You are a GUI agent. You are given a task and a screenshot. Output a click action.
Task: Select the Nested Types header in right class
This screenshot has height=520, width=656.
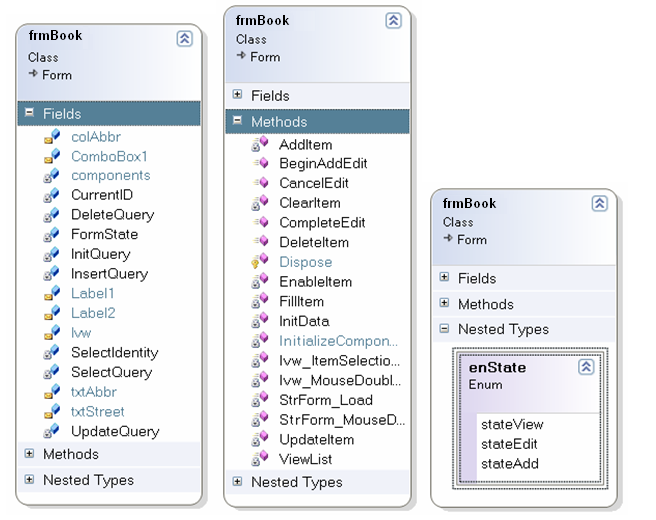coord(503,329)
